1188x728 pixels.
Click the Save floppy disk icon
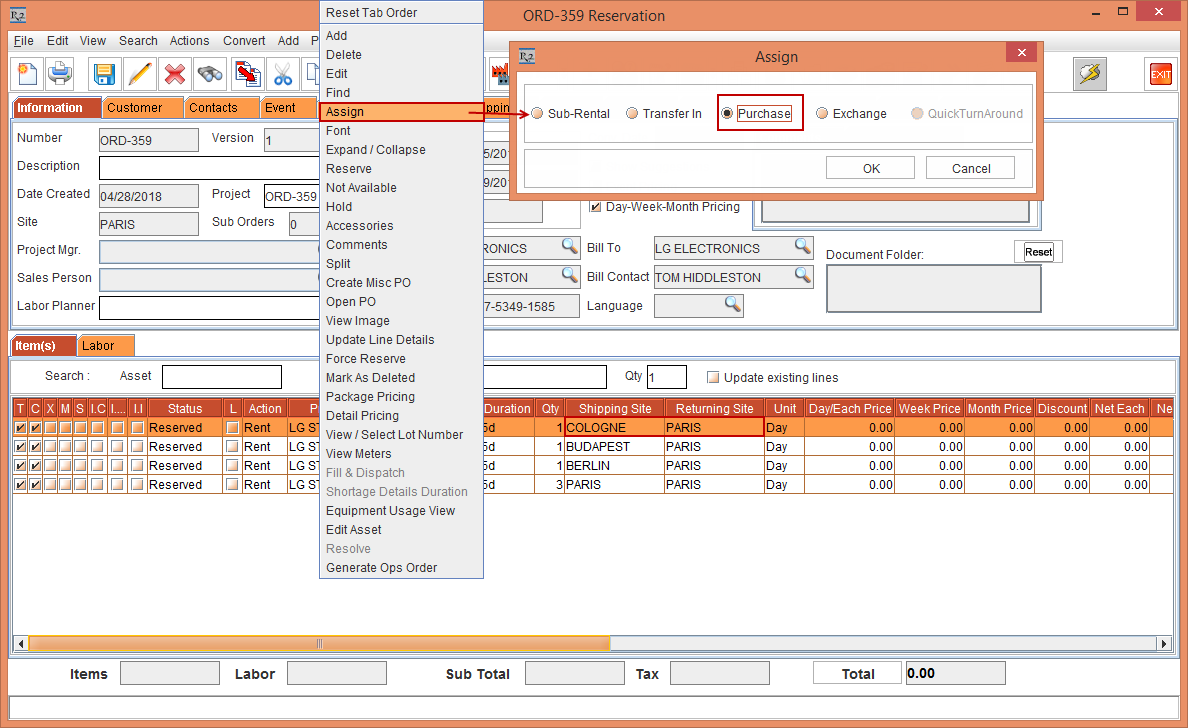click(105, 73)
